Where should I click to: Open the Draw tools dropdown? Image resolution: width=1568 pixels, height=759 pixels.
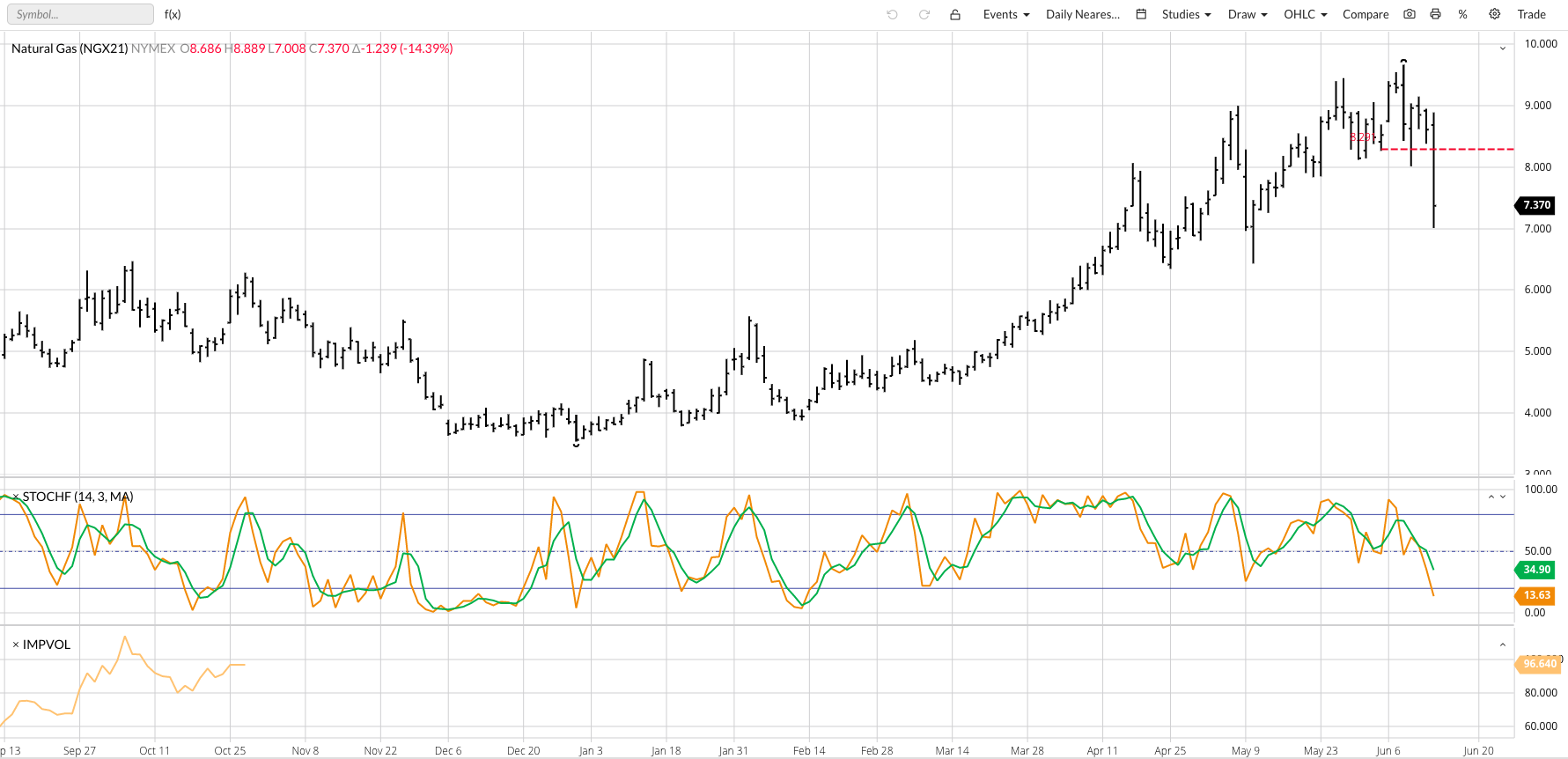click(x=1247, y=14)
